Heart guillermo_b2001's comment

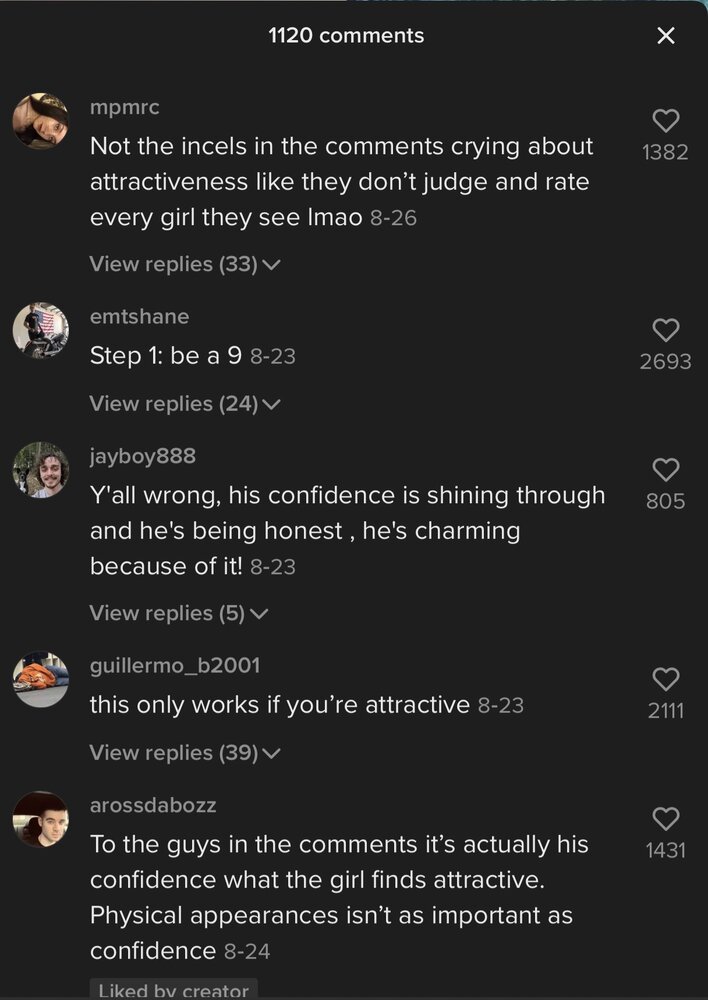pos(665,680)
